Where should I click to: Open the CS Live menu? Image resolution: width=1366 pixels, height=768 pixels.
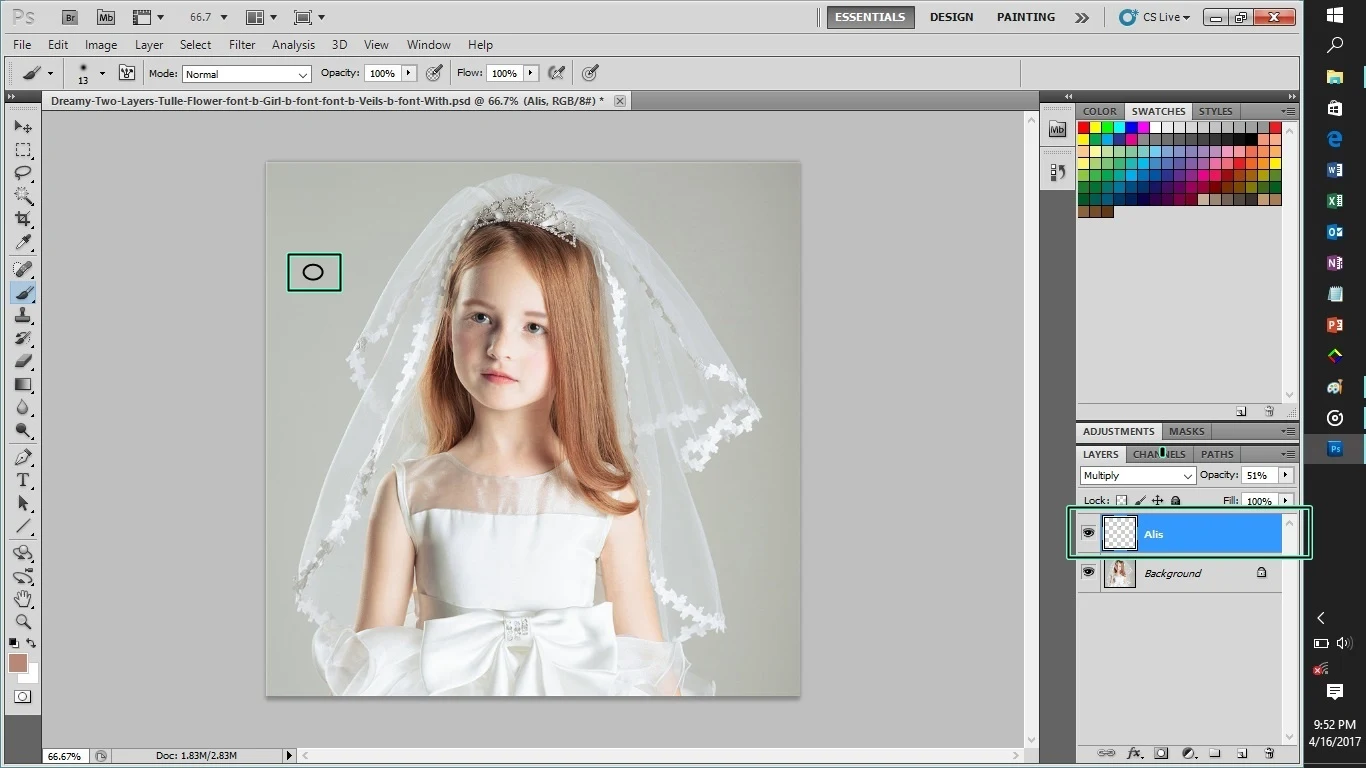pyautogui.click(x=1155, y=17)
